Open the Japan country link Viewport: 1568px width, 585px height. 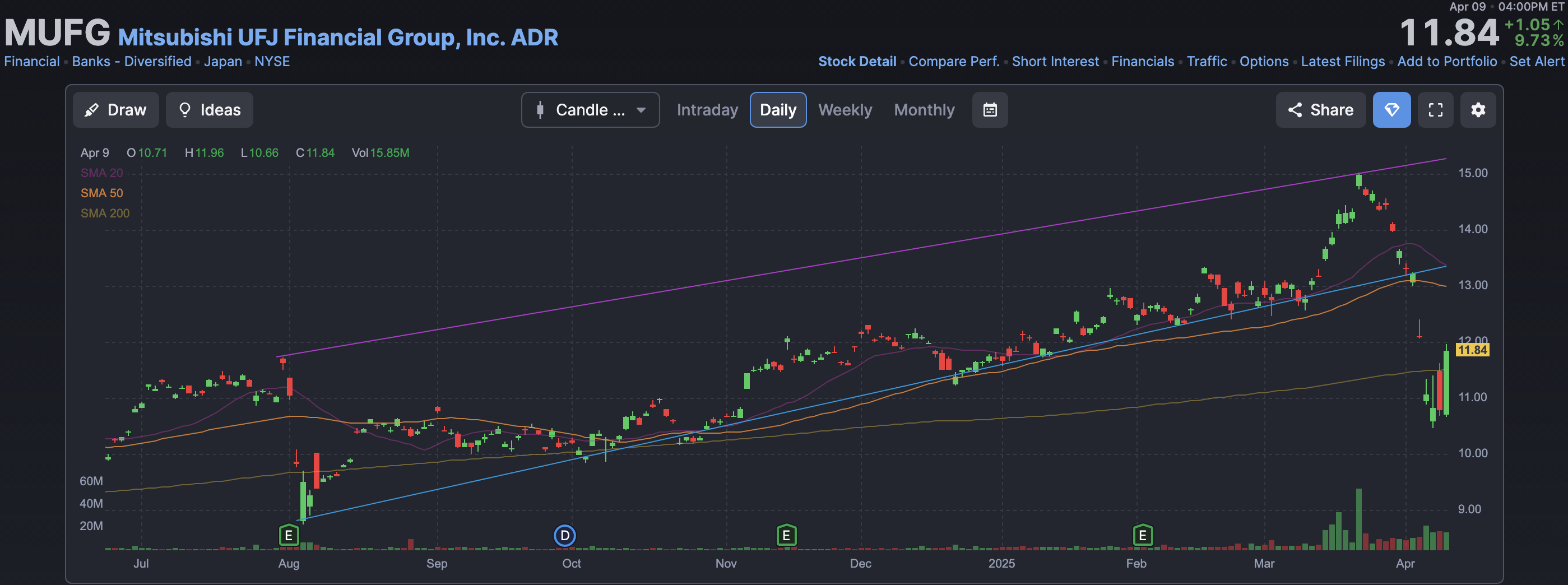223,62
